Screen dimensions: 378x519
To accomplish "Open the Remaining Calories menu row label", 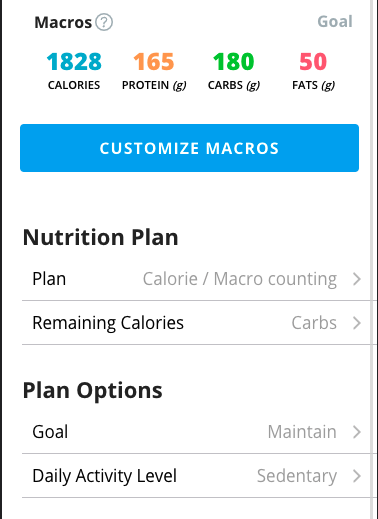I will coord(108,323).
